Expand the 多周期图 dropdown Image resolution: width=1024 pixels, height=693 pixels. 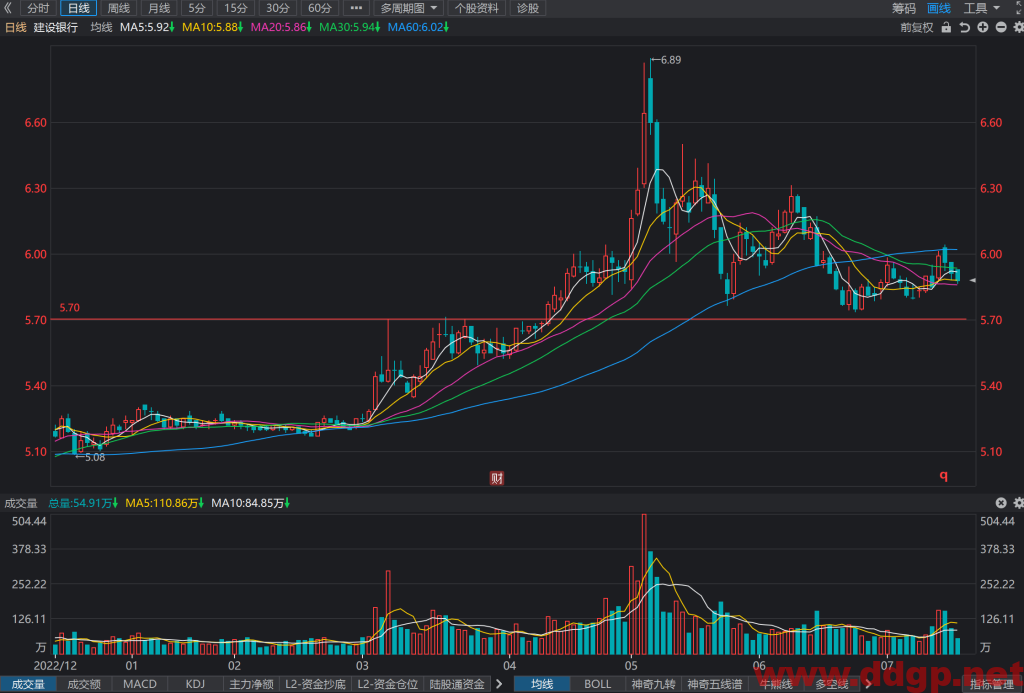coord(409,8)
